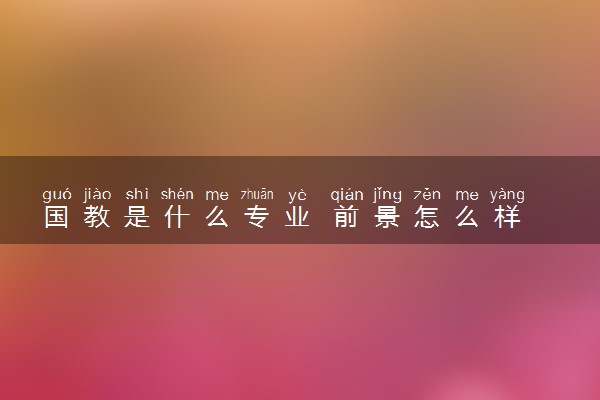Click the Chinese character 教
This screenshot has height=400, width=600.
tap(97, 217)
